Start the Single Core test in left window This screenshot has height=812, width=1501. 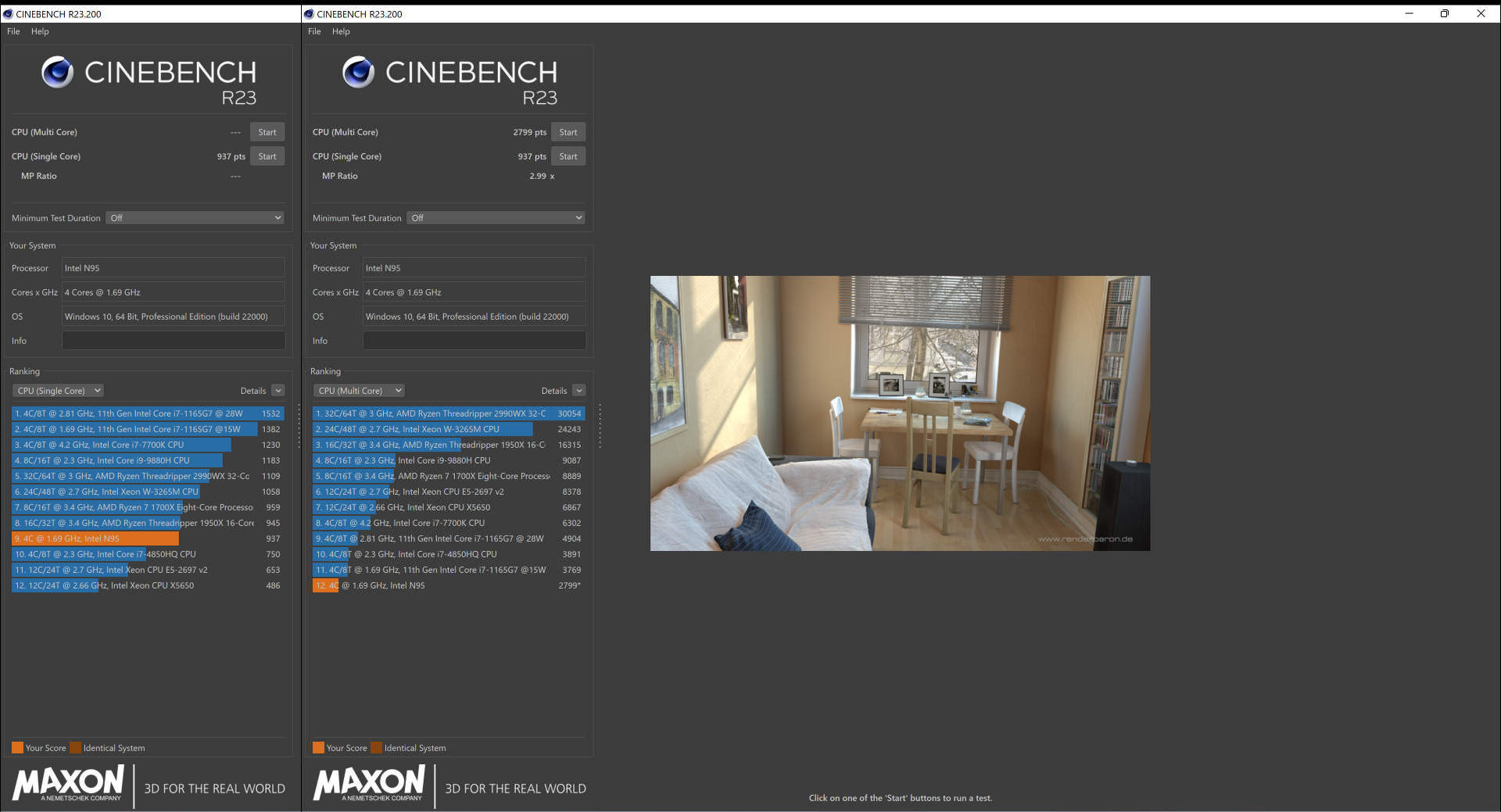(267, 156)
